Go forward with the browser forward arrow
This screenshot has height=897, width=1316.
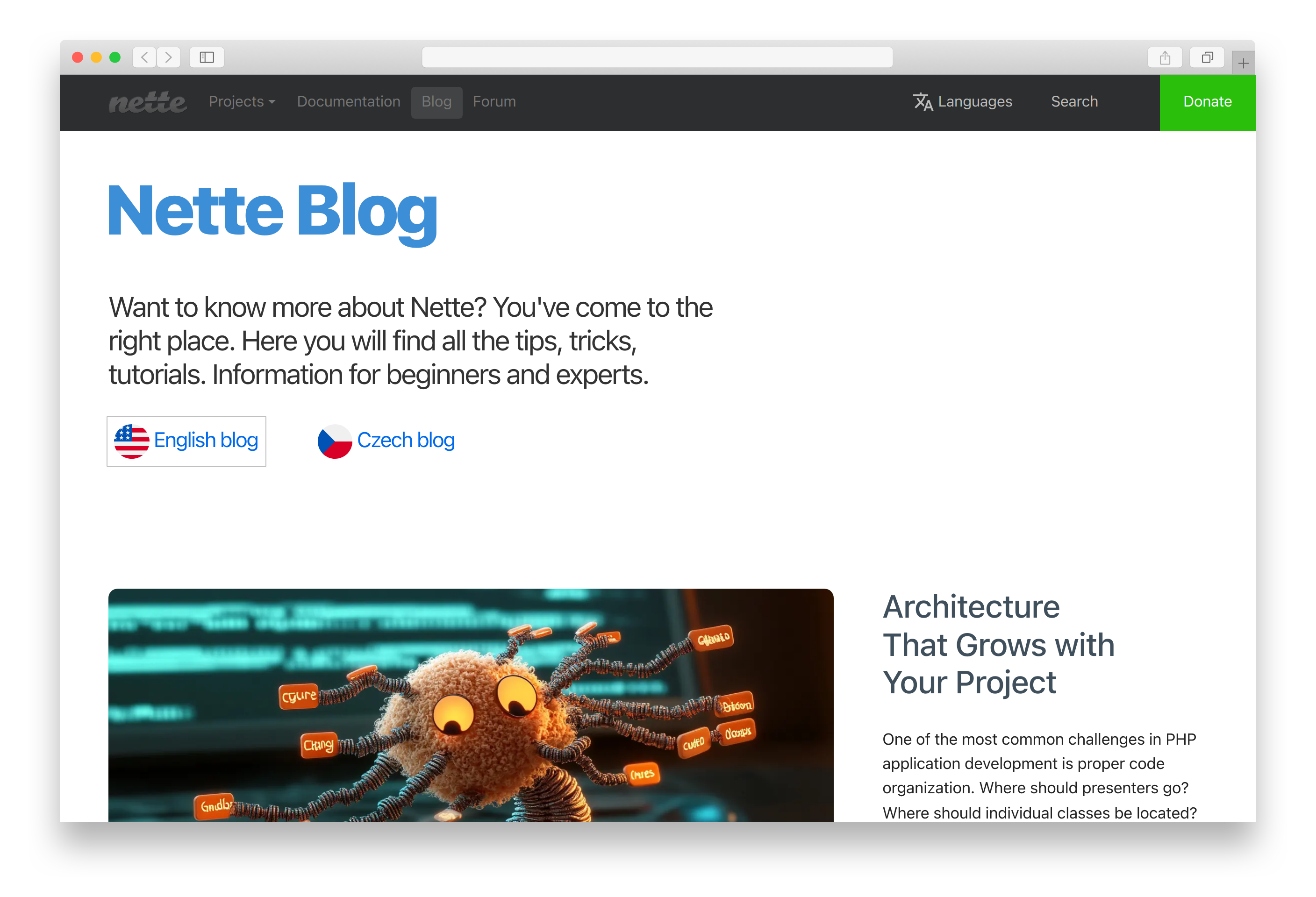pos(169,57)
